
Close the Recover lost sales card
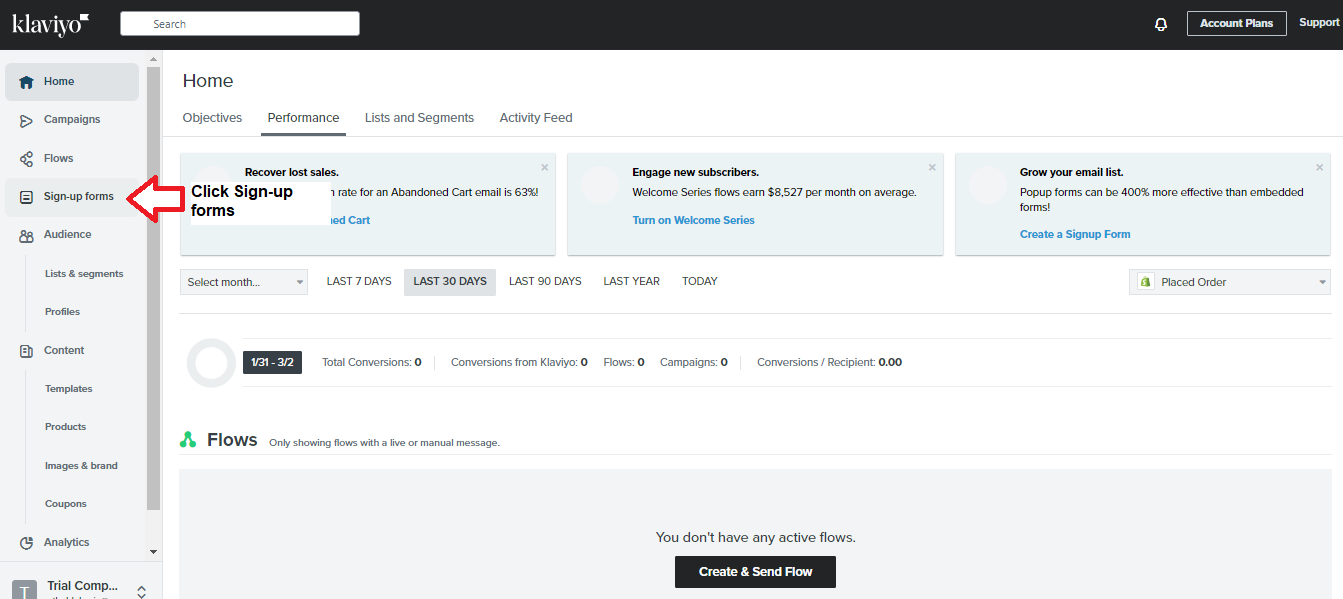point(545,167)
